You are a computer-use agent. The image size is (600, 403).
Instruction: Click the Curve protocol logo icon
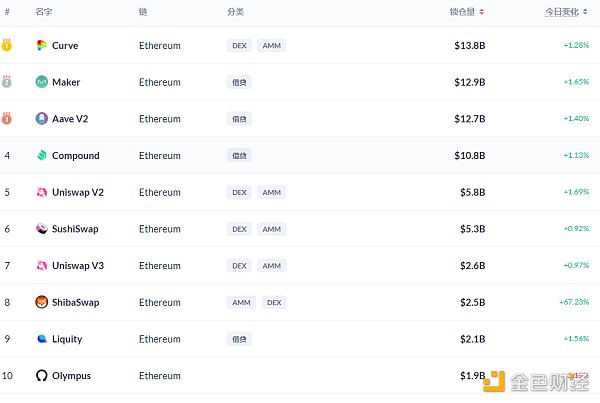(x=41, y=46)
